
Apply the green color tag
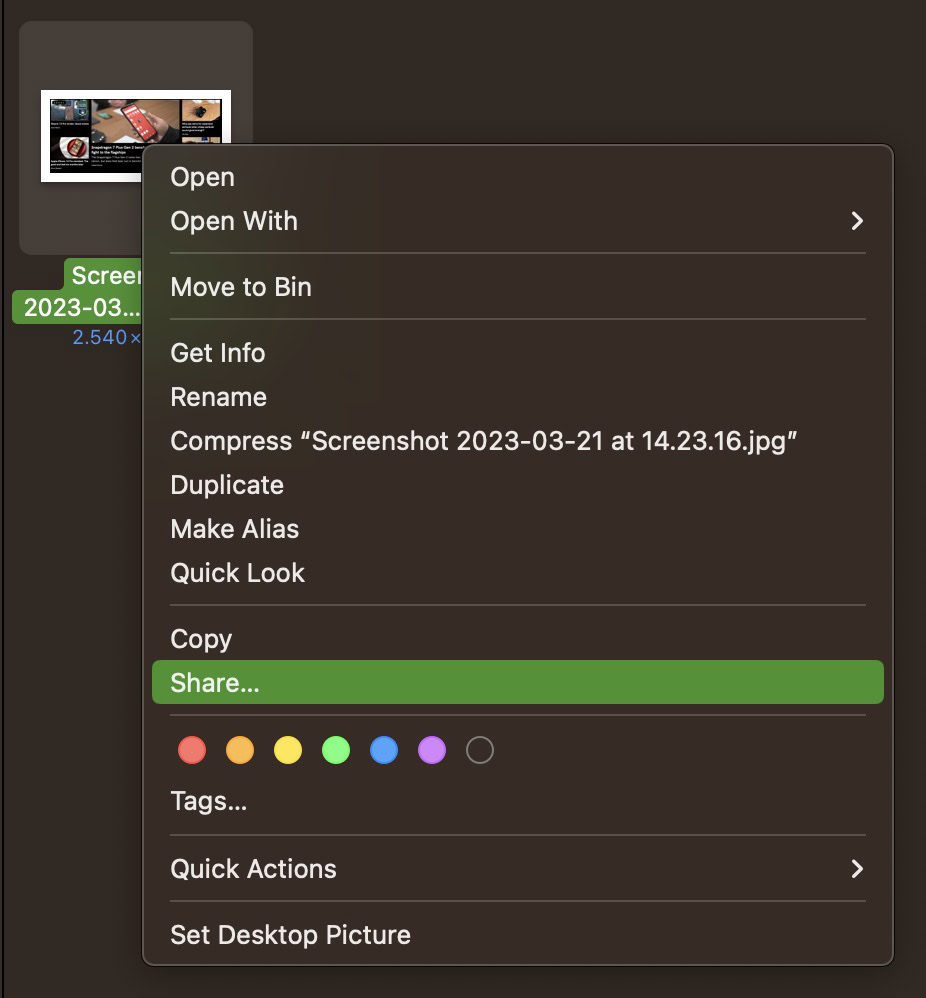[336, 750]
